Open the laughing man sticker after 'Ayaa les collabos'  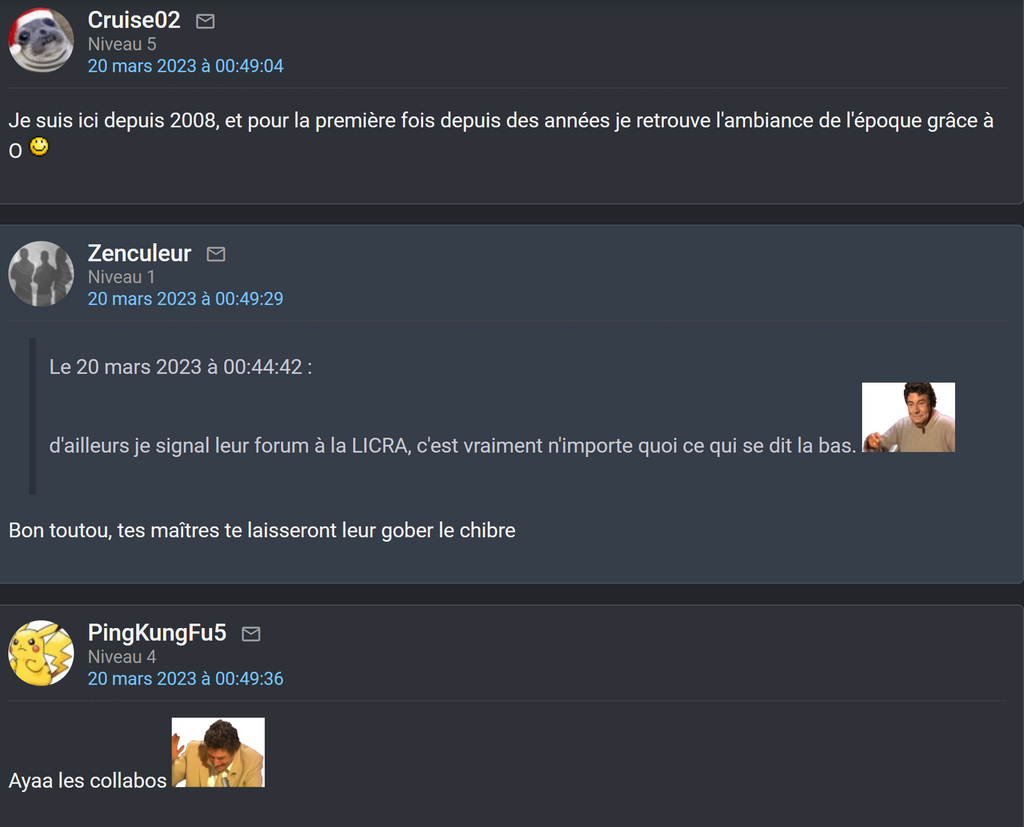218,752
